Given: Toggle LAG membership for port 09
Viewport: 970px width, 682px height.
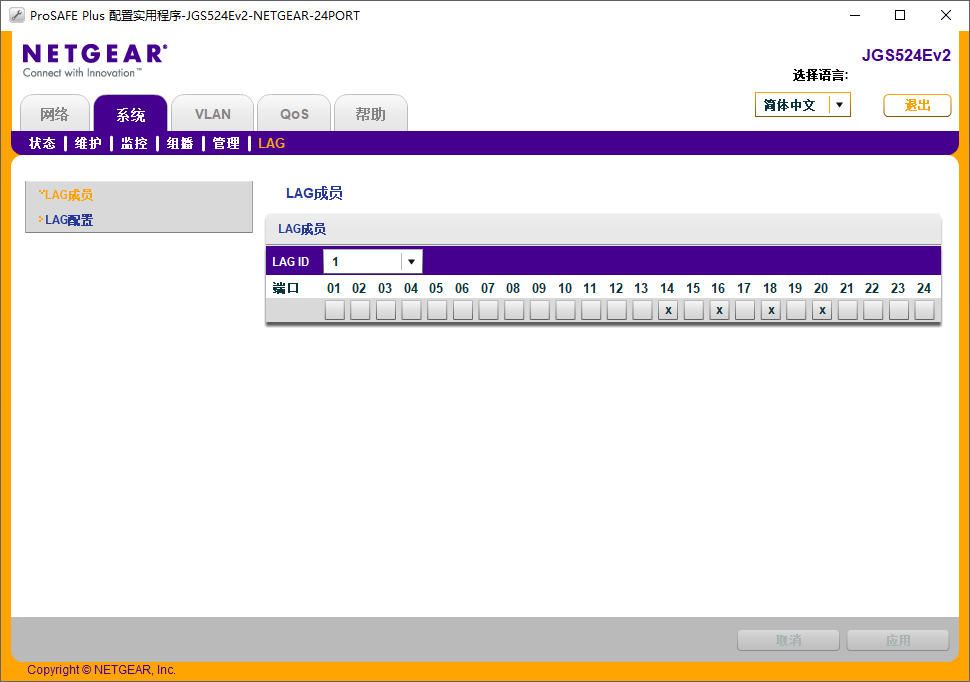Looking at the screenshot, I should [x=540, y=310].
